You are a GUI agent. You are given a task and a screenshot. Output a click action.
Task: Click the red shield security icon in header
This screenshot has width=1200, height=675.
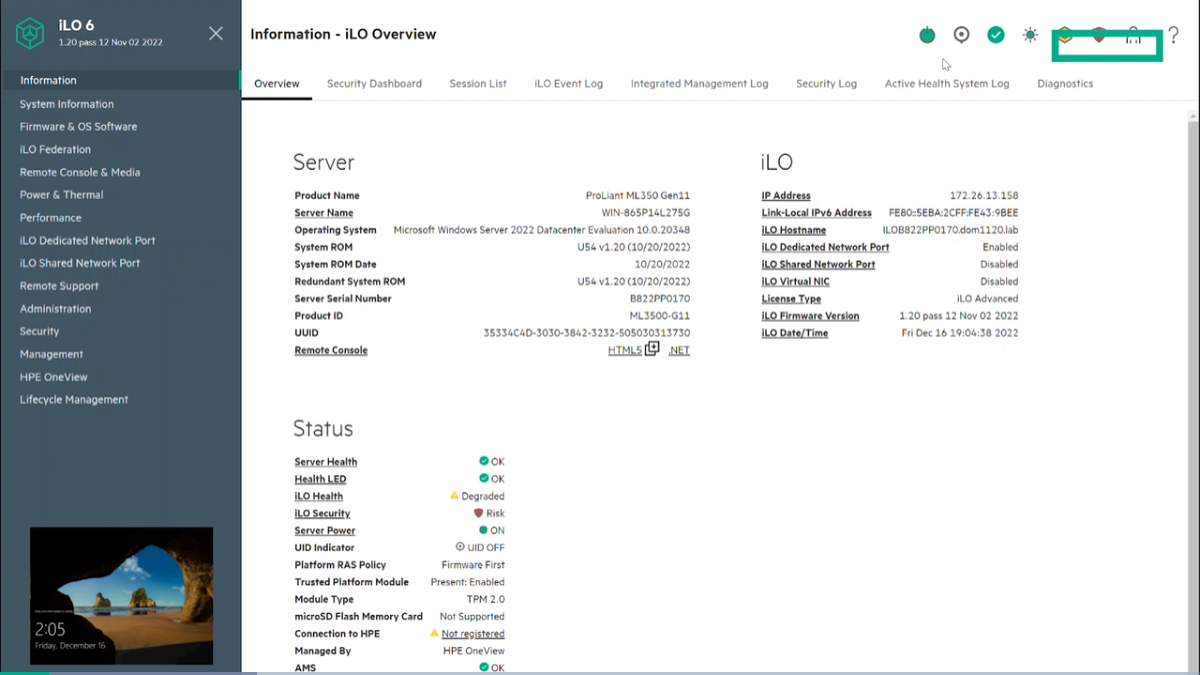coord(1099,35)
